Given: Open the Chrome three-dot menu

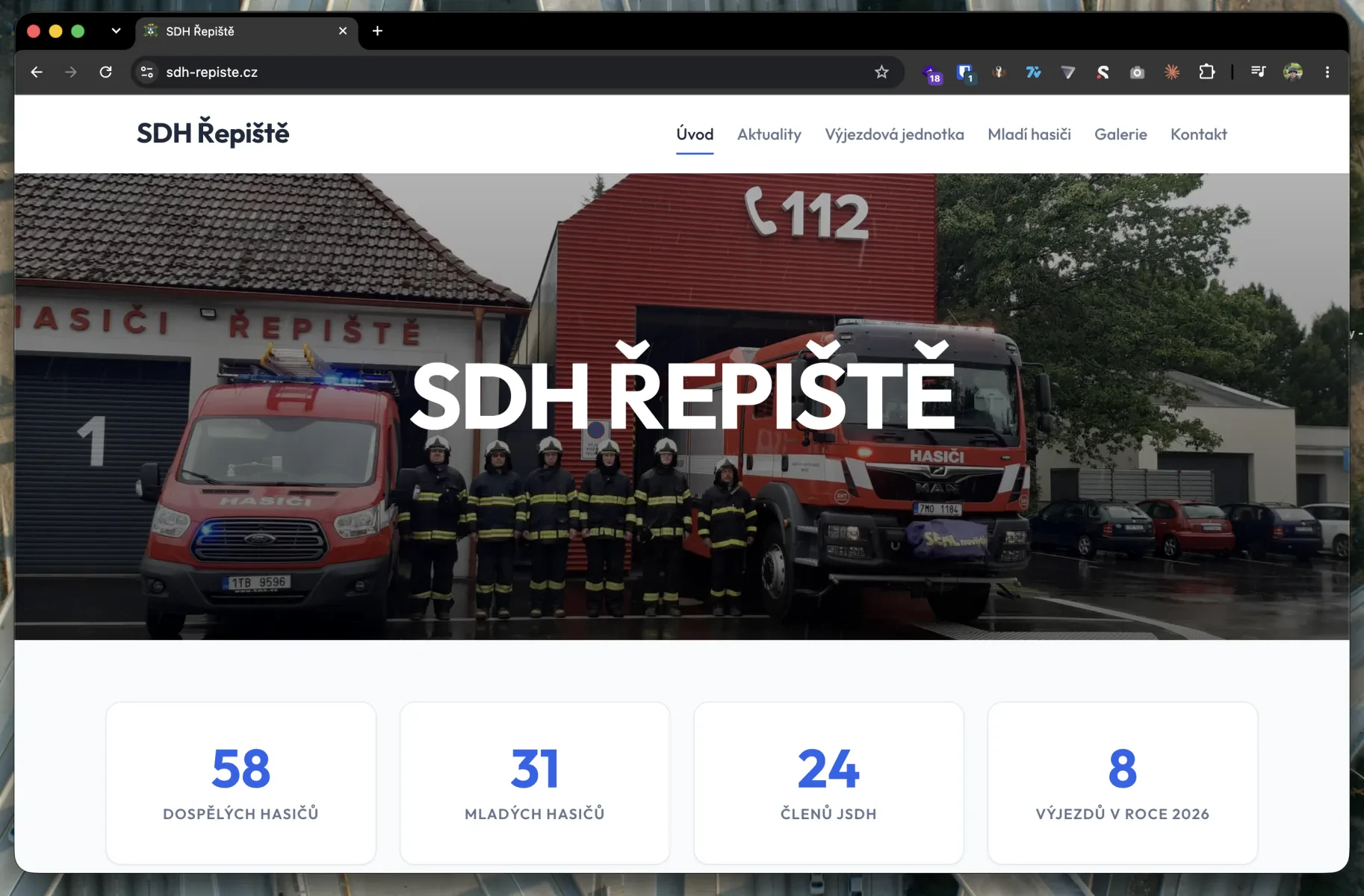Looking at the screenshot, I should [1327, 72].
